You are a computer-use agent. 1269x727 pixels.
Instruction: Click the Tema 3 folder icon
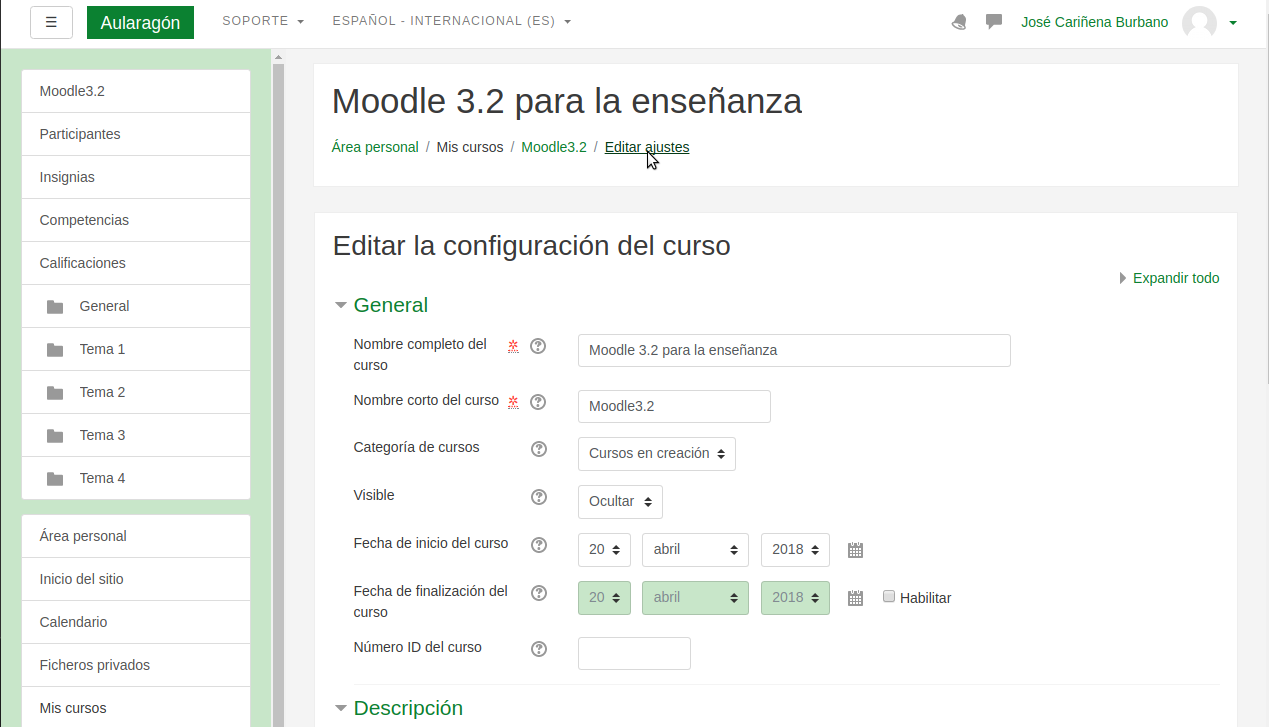[55, 436]
